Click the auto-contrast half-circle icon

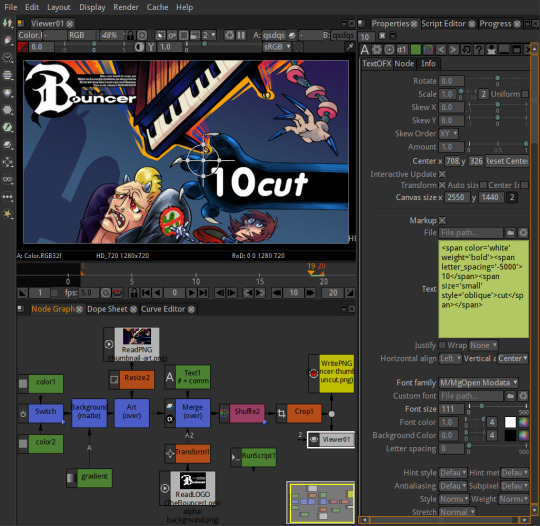[139, 47]
